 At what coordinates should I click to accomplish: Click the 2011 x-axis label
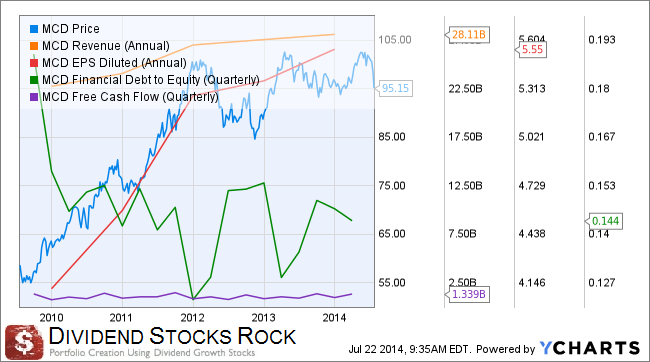point(121,318)
